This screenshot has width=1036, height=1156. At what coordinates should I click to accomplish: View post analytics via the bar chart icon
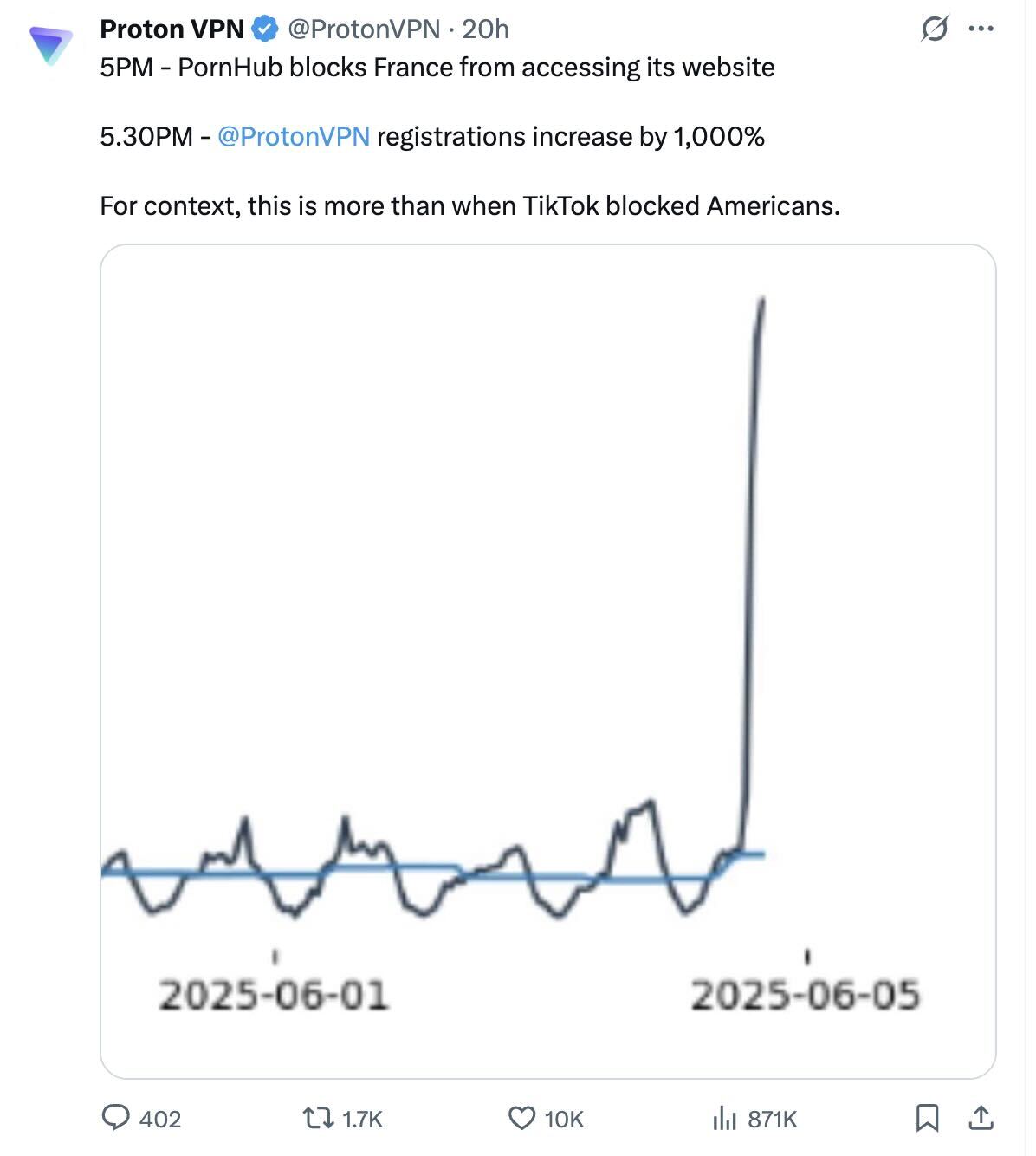[x=724, y=1118]
